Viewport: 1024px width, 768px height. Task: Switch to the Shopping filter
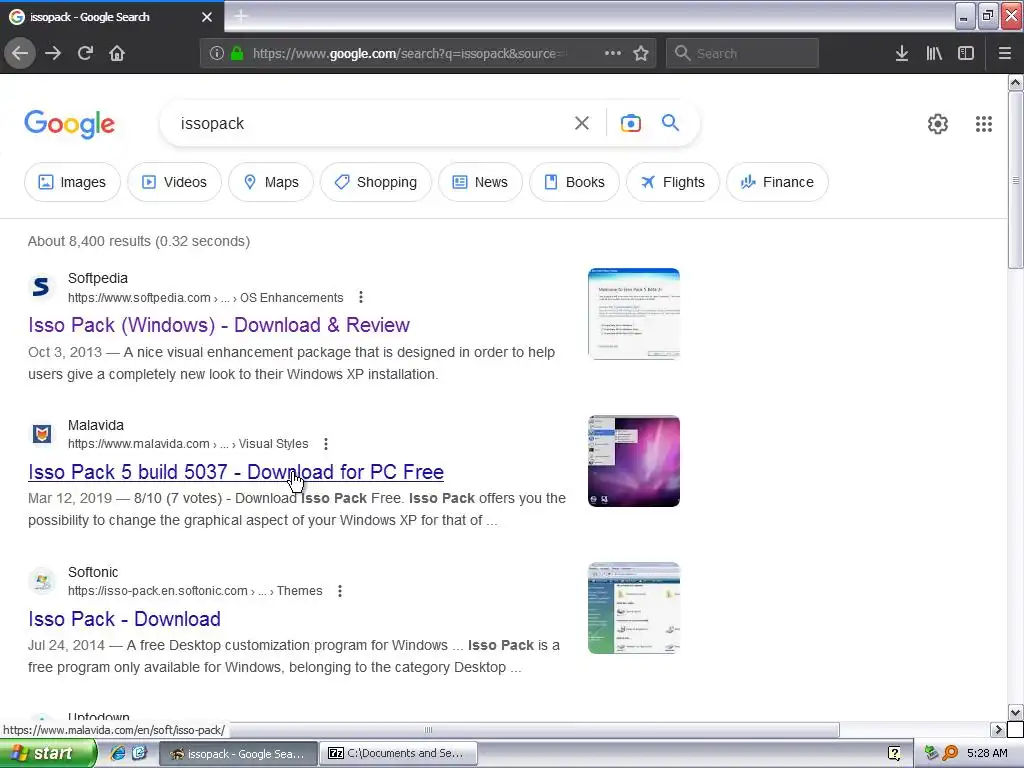pyautogui.click(x=376, y=182)
